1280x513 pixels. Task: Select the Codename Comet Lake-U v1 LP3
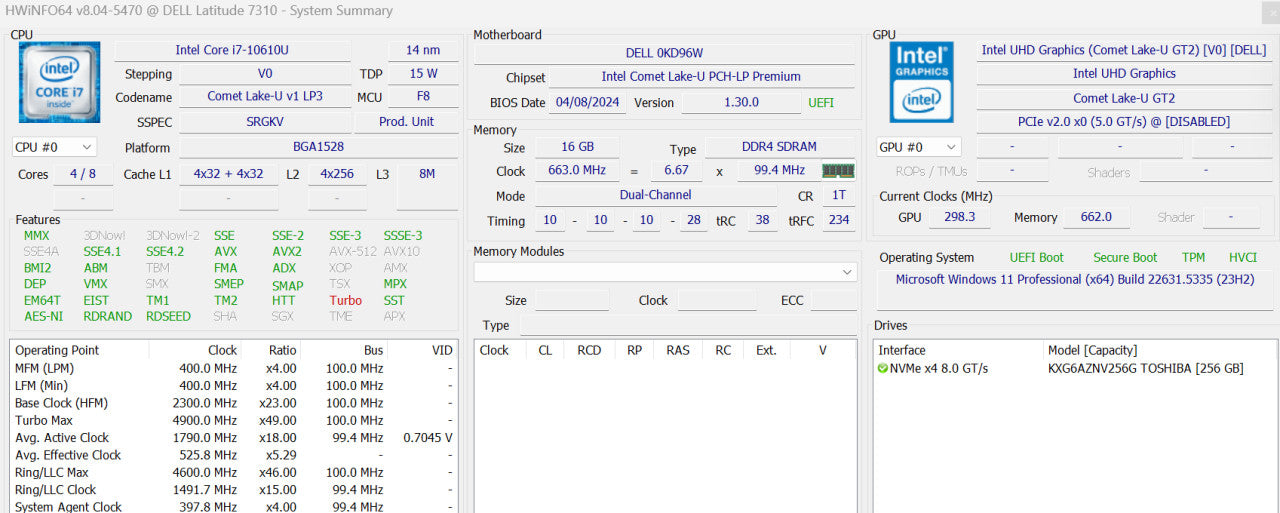[x=265, y=97]
